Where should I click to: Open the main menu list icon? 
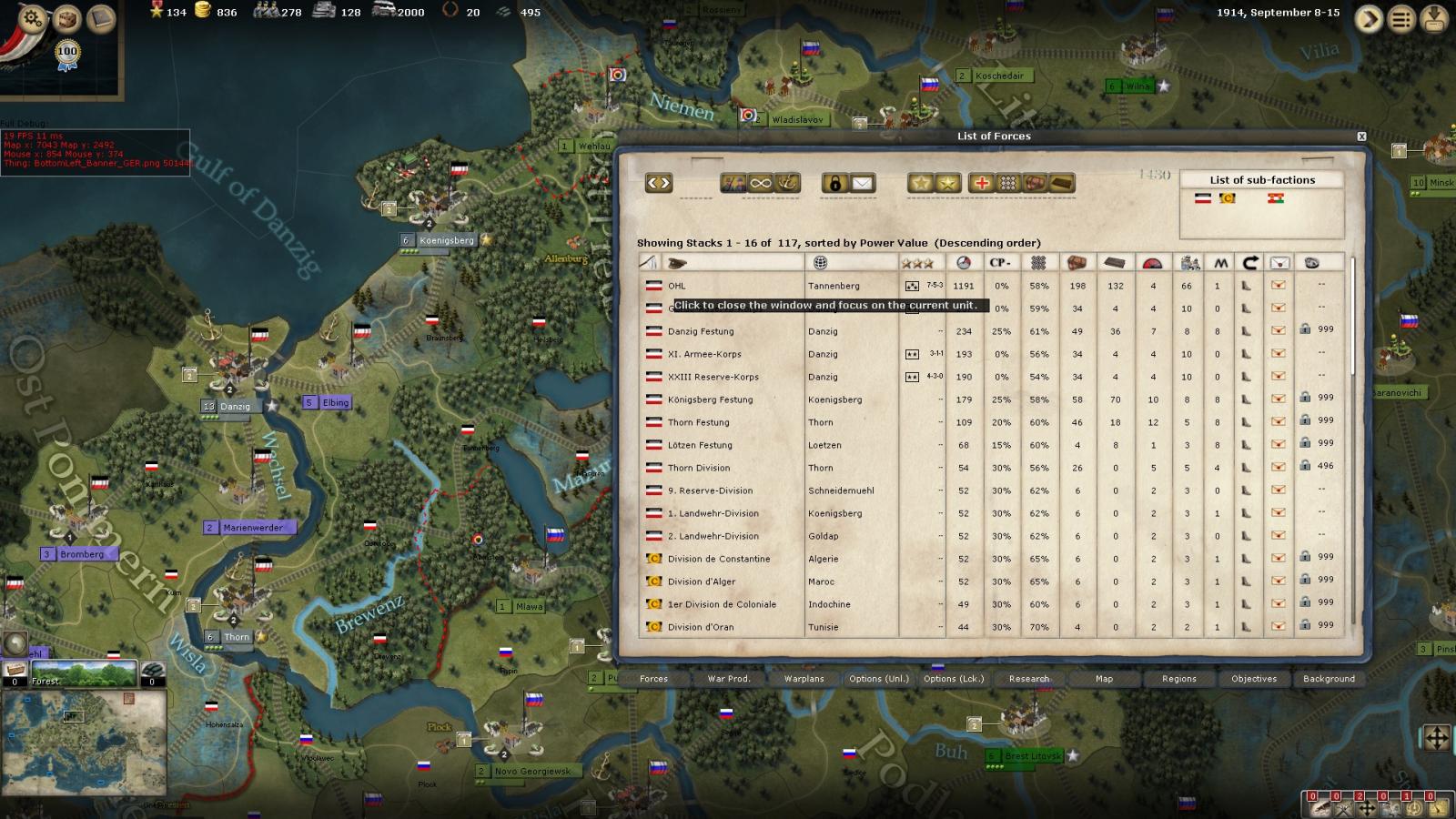click(1402, 18)
